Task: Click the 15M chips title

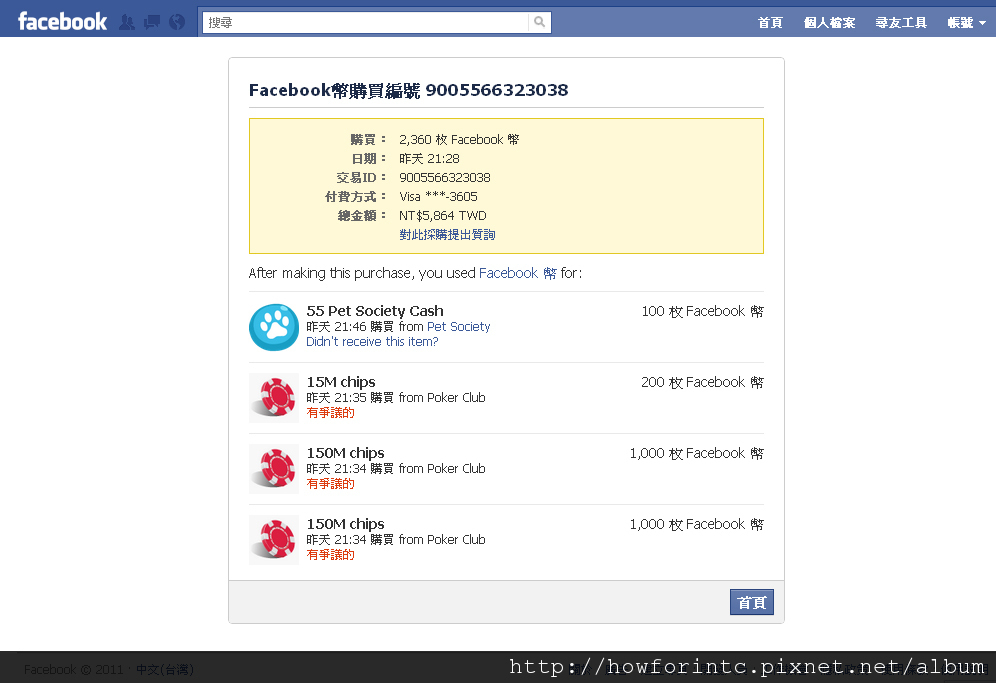Action: [x=341, y=382]
